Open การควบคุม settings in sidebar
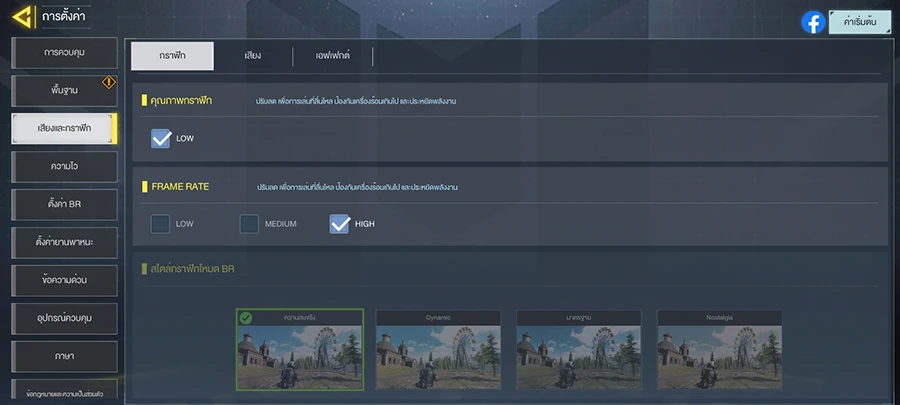Screen dimensions: 900x405 click(64, 52)
